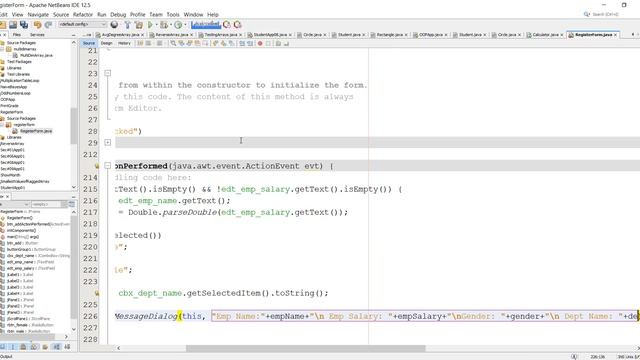This screenshot has height=360, width=640.
Task: Switch to the Services panel tab
Action: [37, 35]
